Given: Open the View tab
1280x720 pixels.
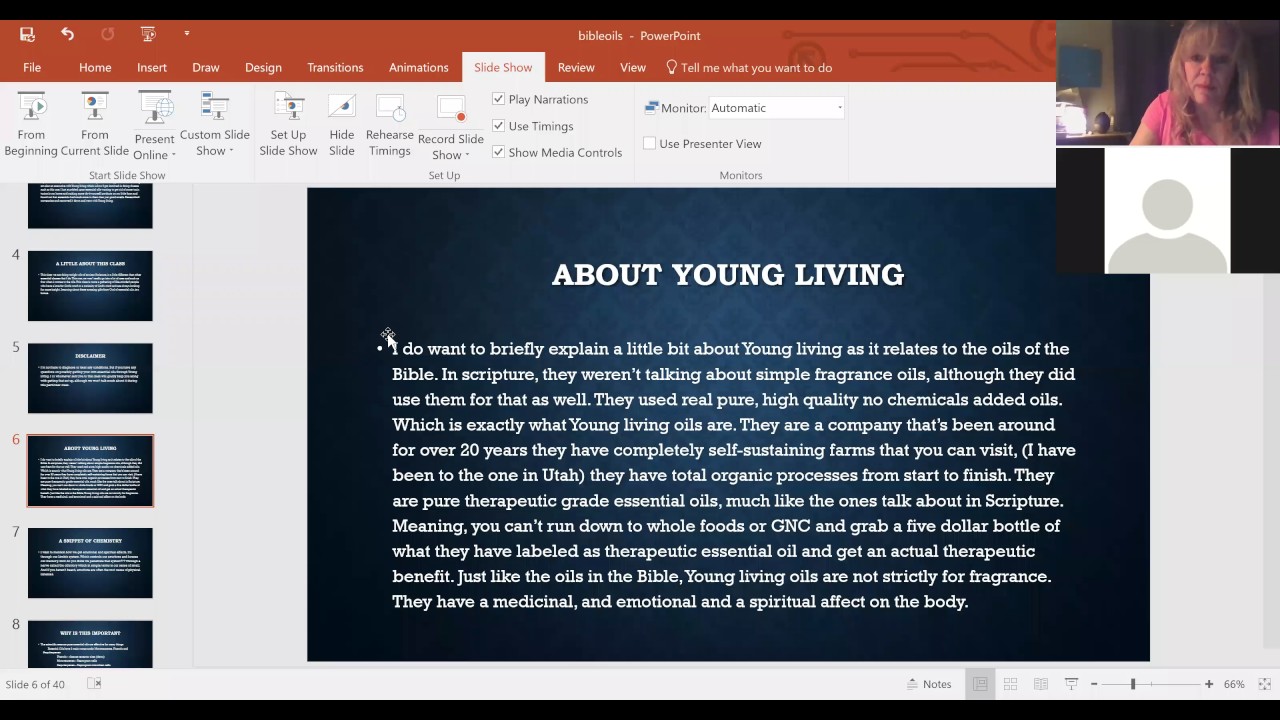Looking at the screenshot, I should (x=633, y=67).
